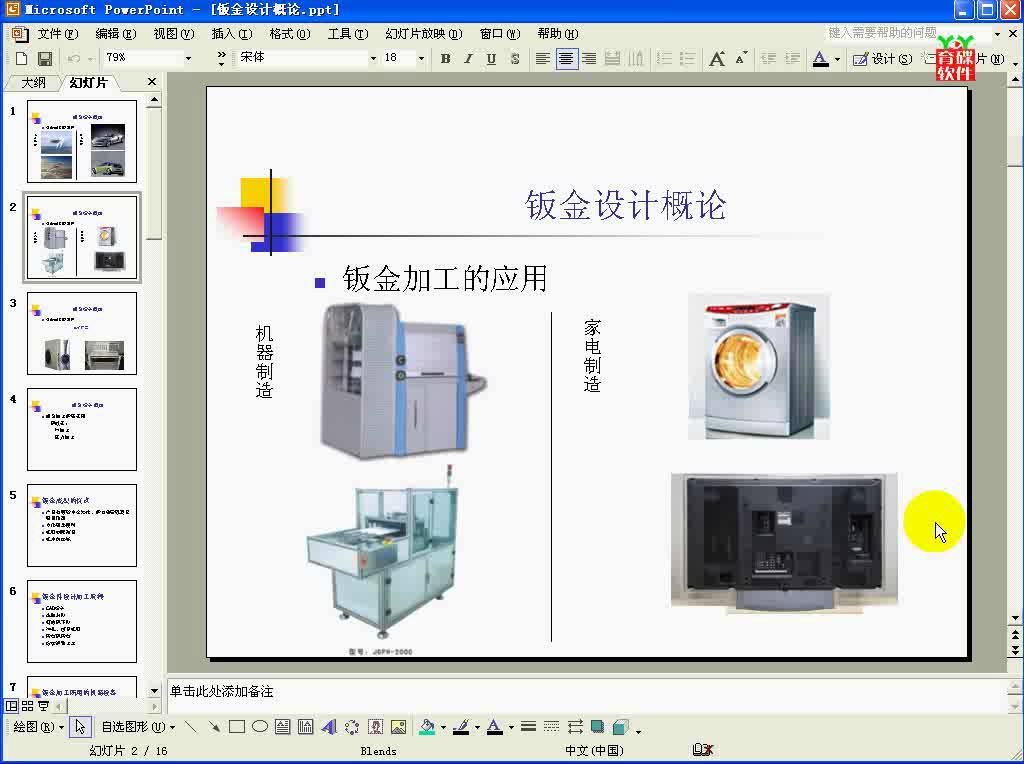Image resolution: width=1024 pixels, height=764 pixels.
Task: Open shadow style options
Action: [x=597, y=727]
